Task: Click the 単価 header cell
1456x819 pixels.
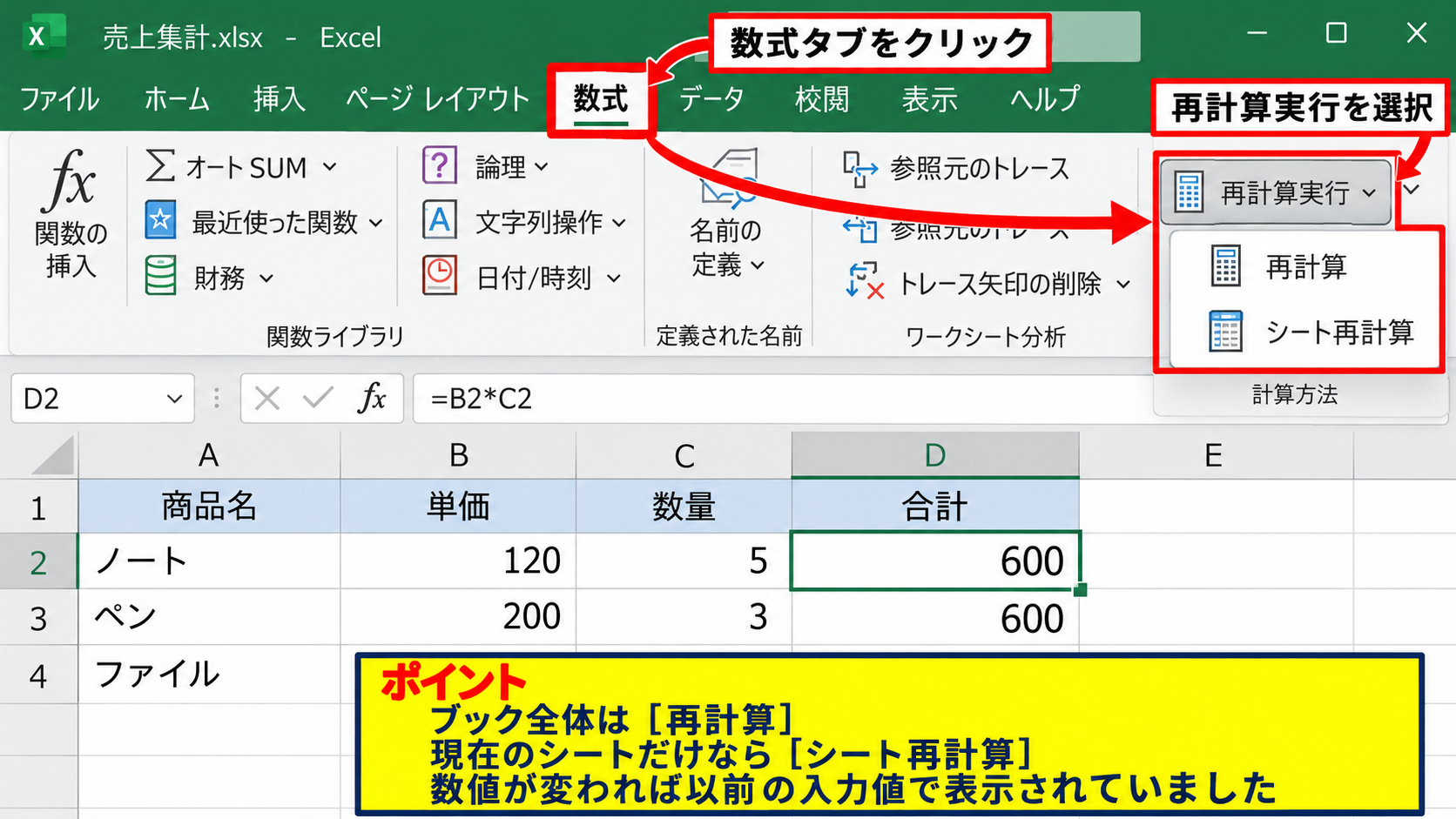Action: [458, 507]
